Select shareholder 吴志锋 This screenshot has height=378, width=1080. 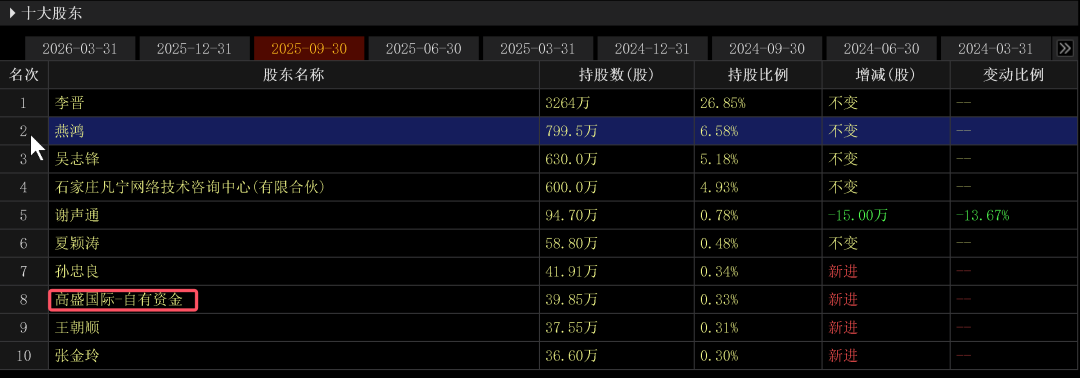tap(77, 159)
